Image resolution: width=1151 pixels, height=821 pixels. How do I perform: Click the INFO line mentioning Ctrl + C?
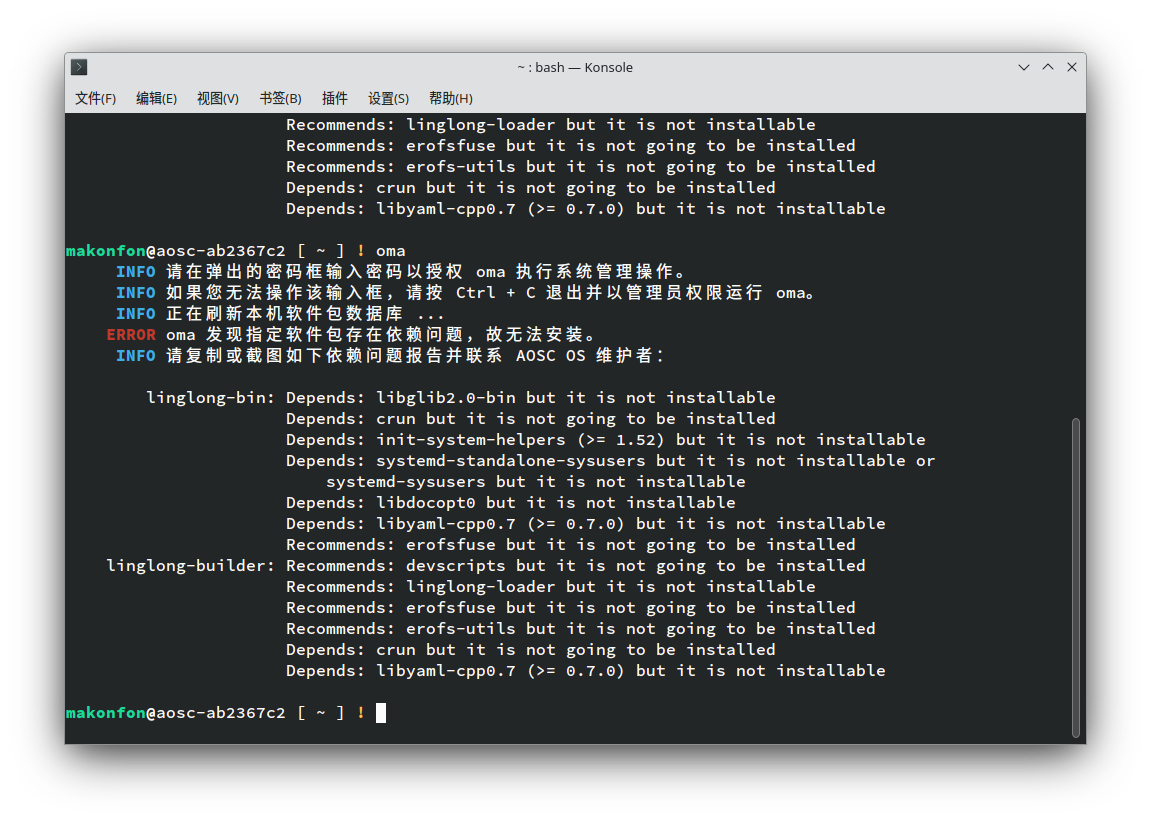coord(465,293)
